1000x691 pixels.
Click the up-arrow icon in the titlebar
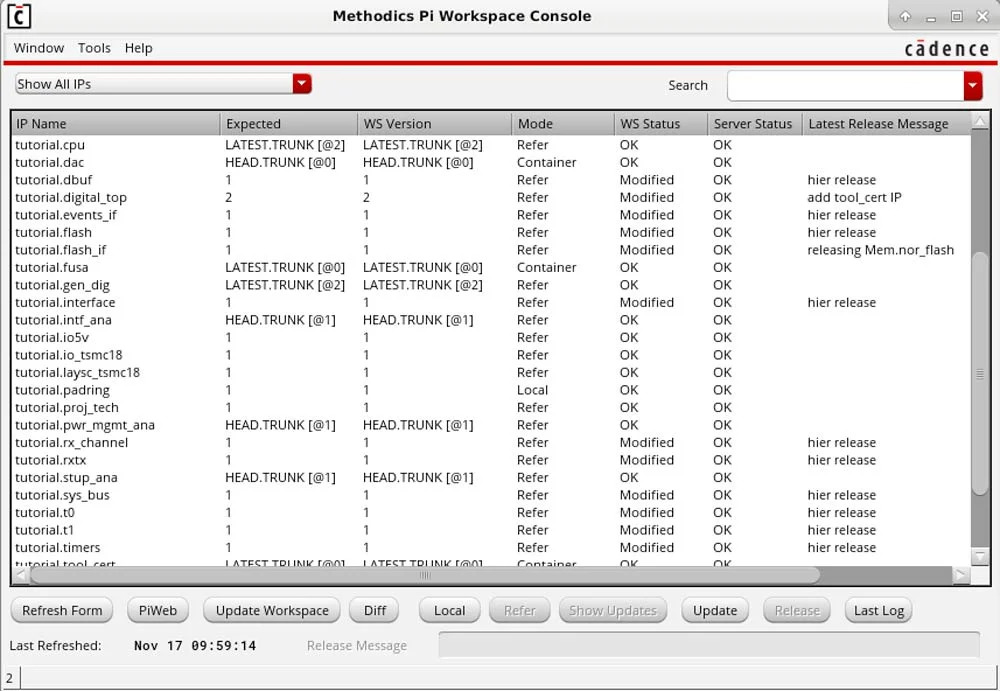905,16
